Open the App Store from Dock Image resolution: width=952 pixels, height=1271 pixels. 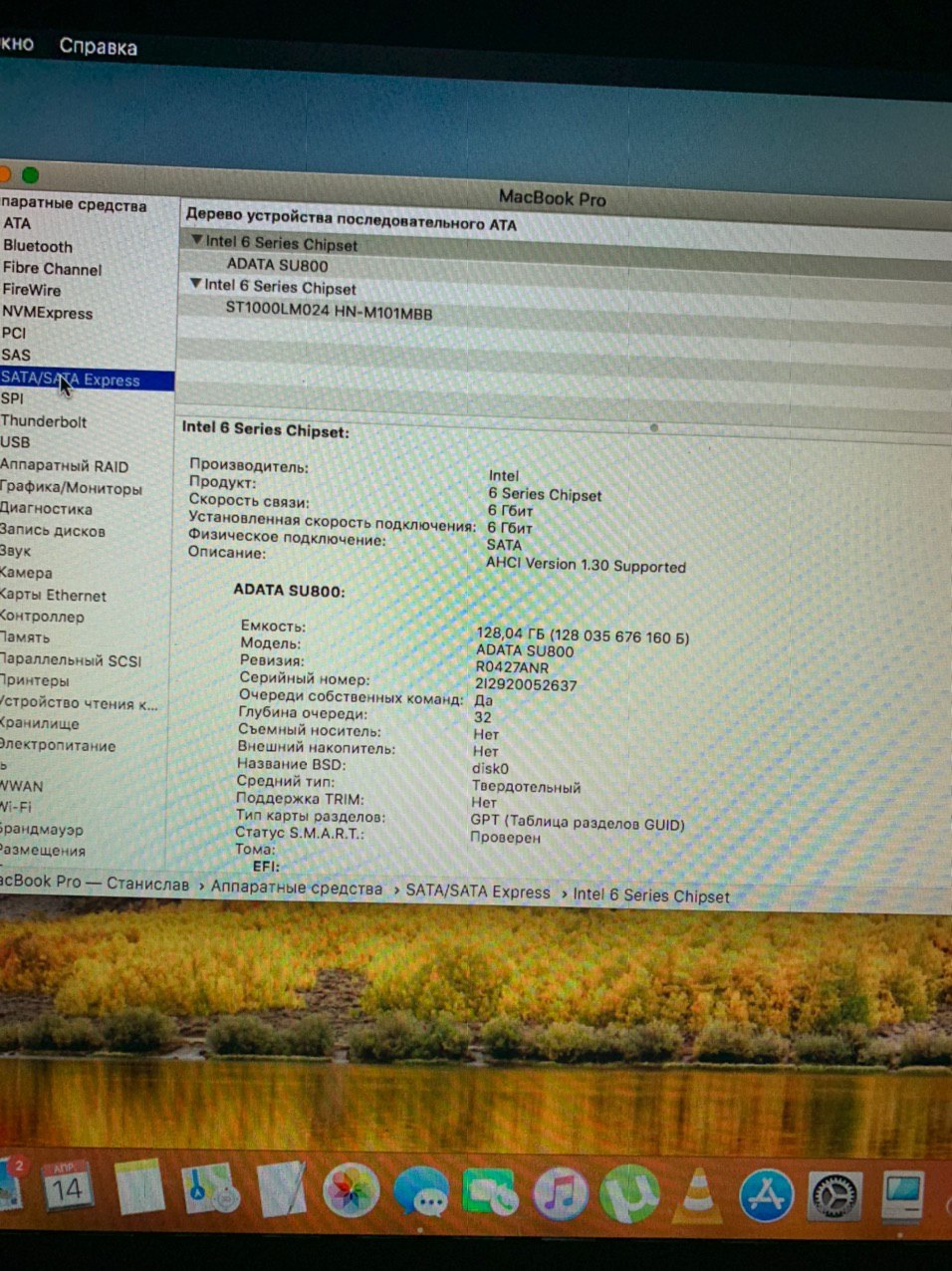coord(766,1194)
